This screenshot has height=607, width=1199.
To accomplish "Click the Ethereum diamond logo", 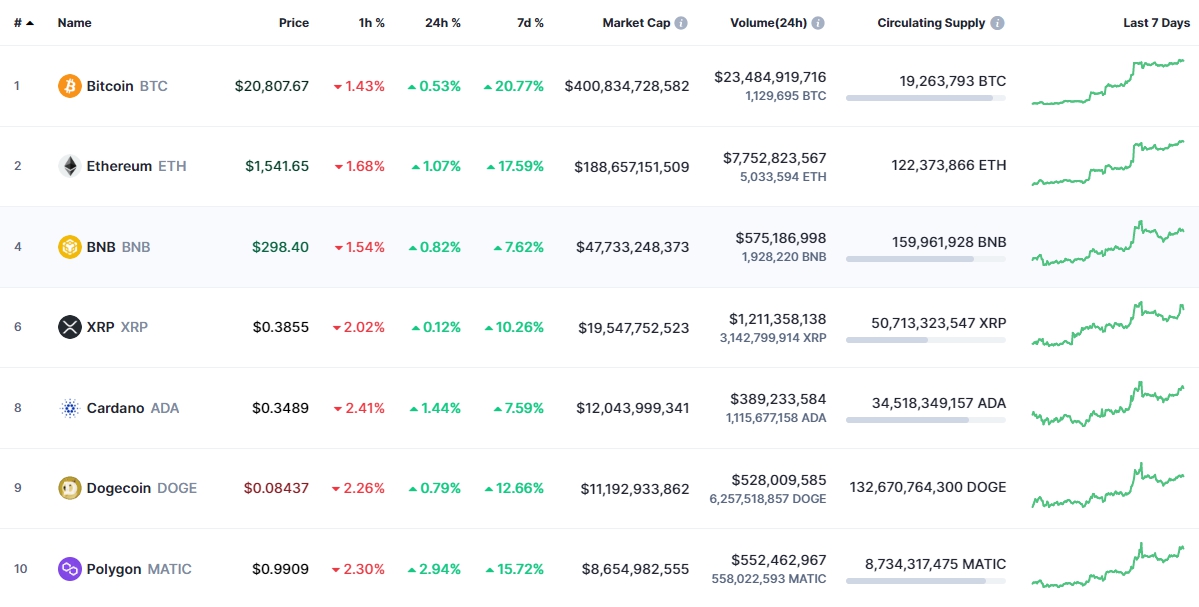I will 70,166.
